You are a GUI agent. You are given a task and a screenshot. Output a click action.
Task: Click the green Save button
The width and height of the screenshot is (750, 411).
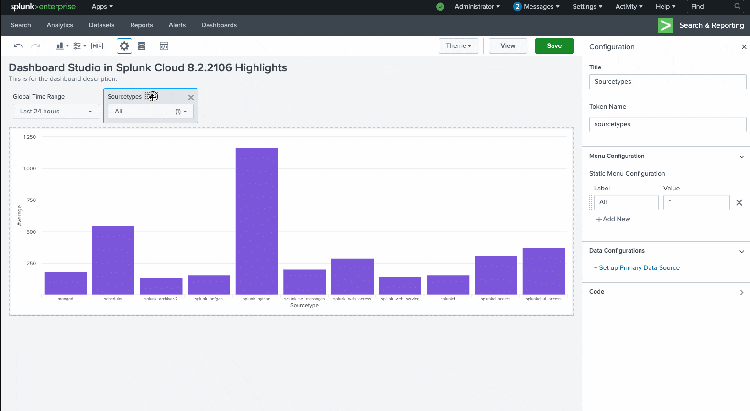click(x=554, y=46)
